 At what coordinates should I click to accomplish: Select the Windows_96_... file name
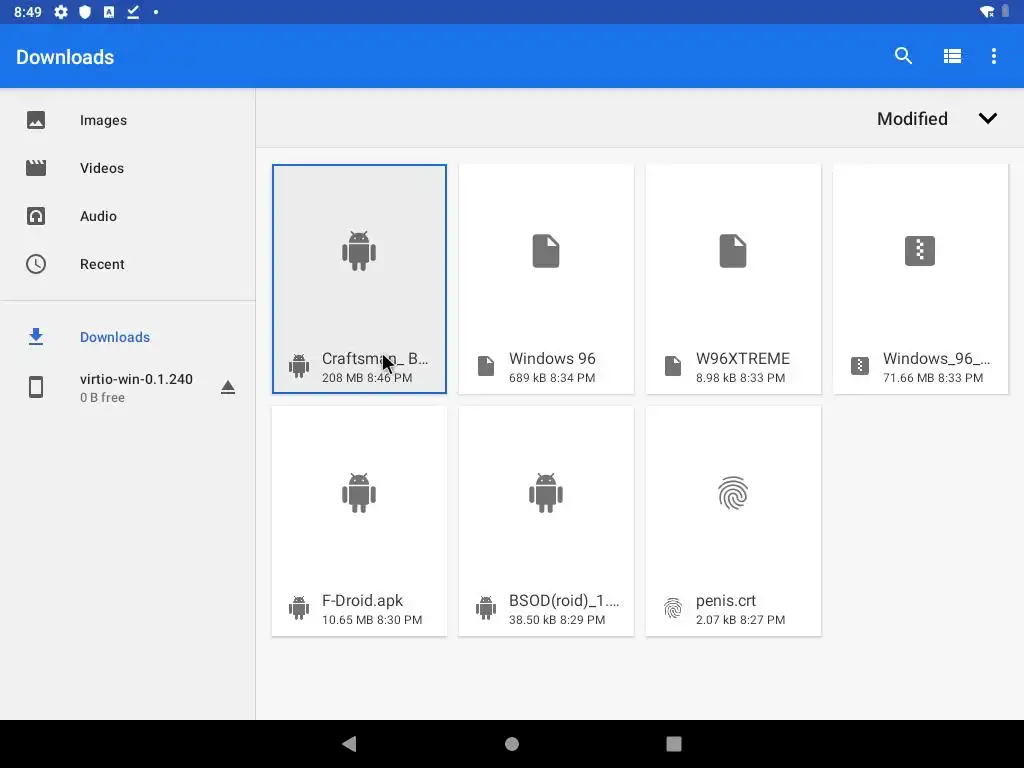936,359
